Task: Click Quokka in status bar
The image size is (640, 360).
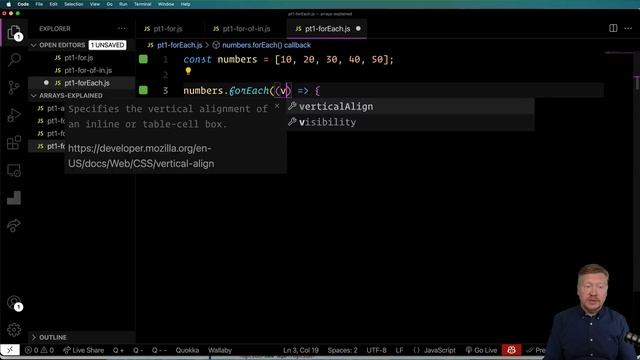Action: 187,350
